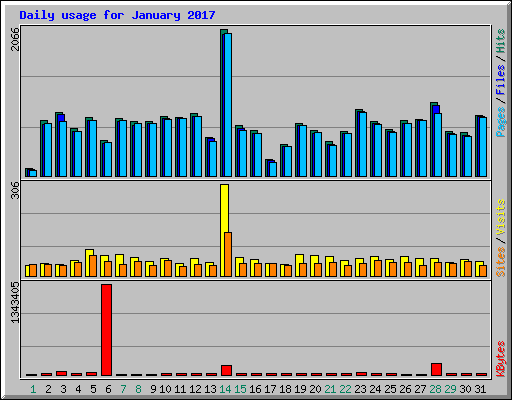This screenshot has width=512, height=400.
Task: Click the hits bar for day 3
Action: tap(59, 144)
